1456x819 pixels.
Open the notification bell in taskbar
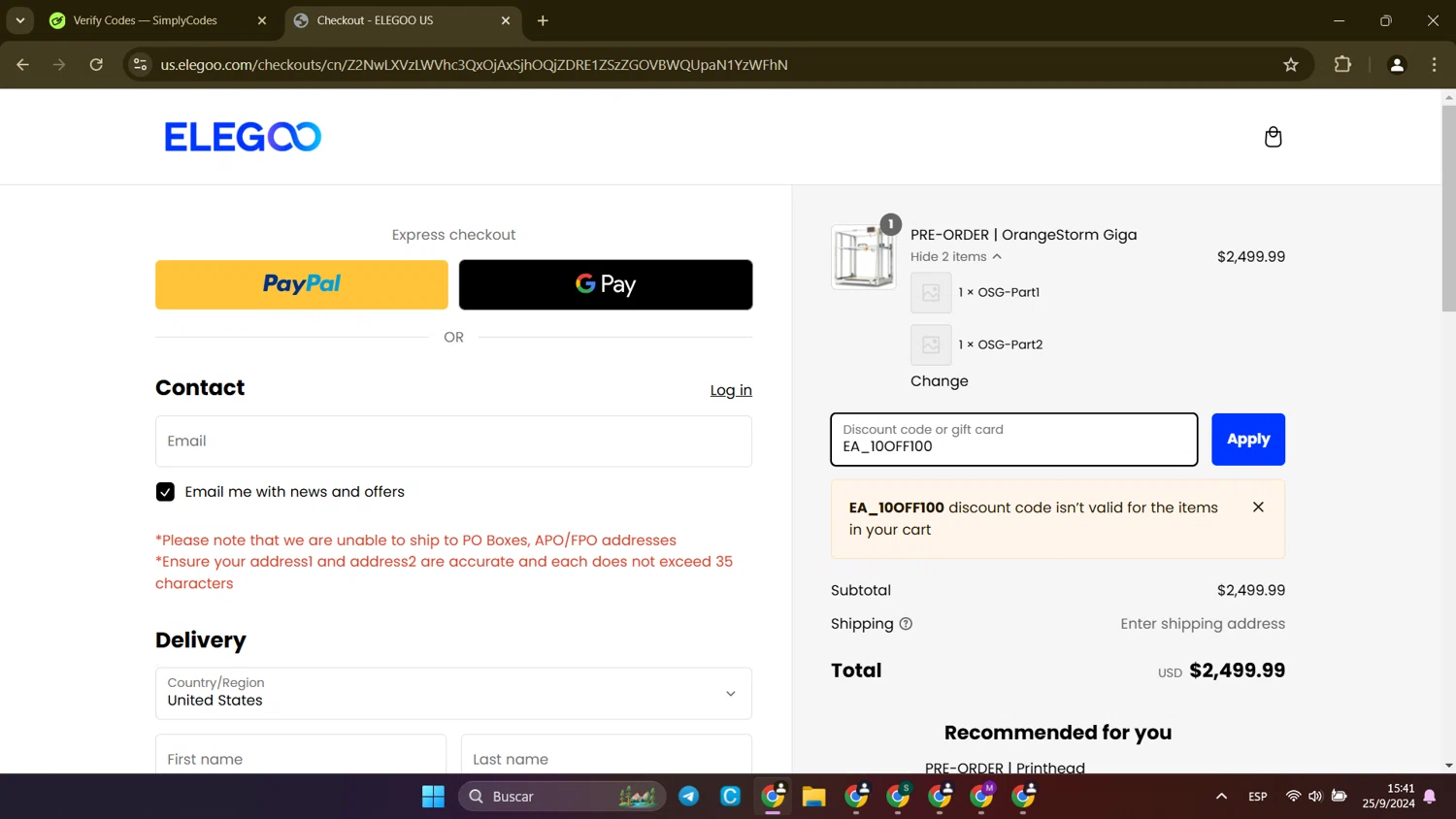pyautogui.click(x=1430, y=797)
